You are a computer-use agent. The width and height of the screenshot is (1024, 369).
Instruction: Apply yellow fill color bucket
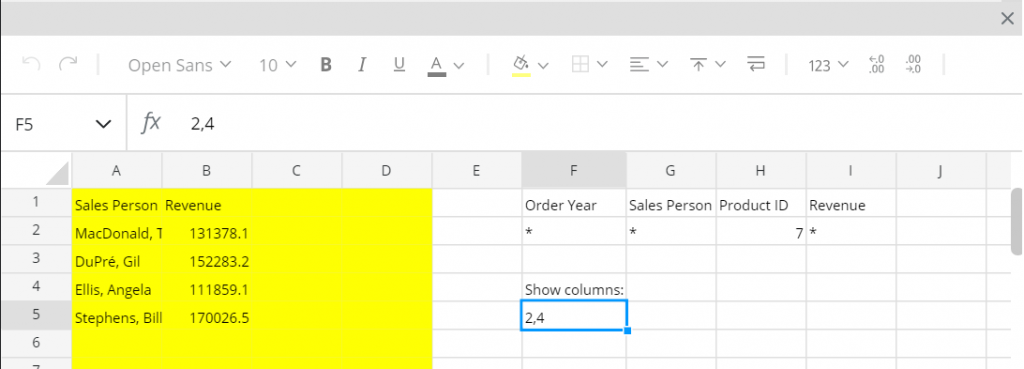(x=521, y=65)
